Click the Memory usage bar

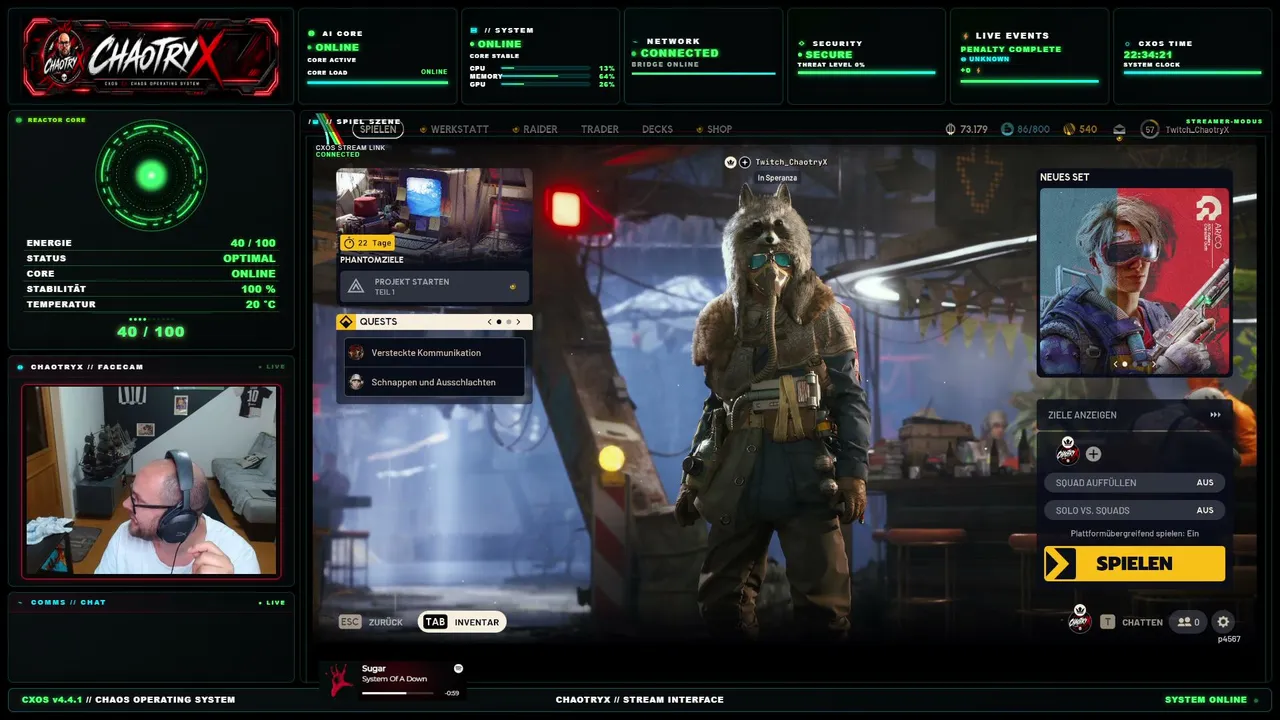click(x=545, y=77)
